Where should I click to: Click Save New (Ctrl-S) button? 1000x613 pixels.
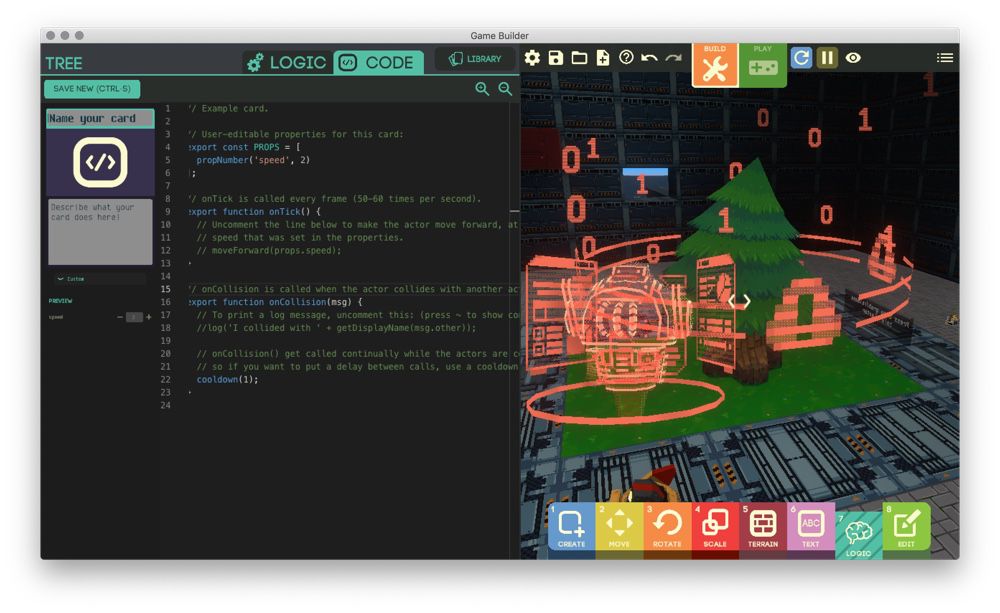point(92,89)
